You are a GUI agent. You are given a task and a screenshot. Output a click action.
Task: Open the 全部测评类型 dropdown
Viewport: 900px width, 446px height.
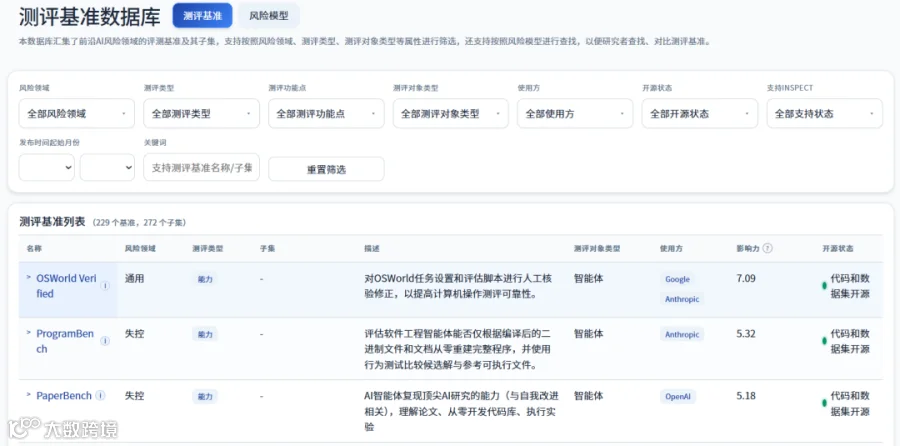pos(201,114)
